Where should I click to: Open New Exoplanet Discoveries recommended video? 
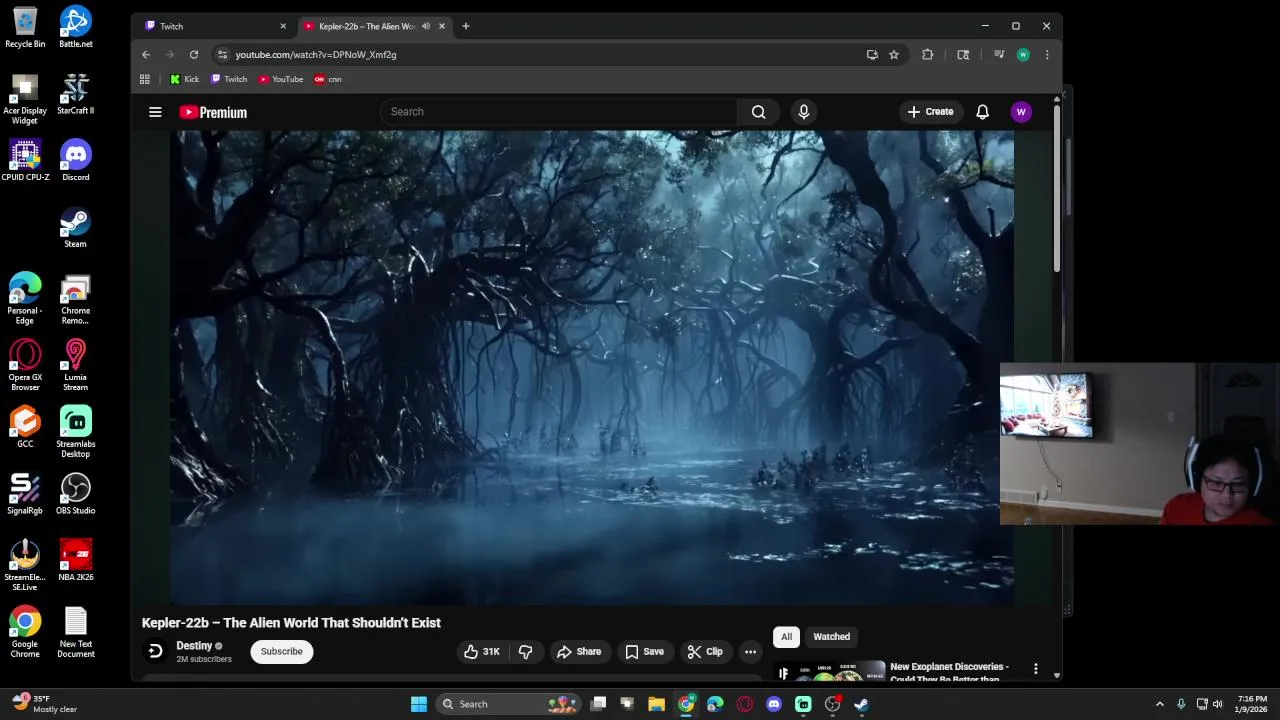pyautogui.click(x=950, y=672)
